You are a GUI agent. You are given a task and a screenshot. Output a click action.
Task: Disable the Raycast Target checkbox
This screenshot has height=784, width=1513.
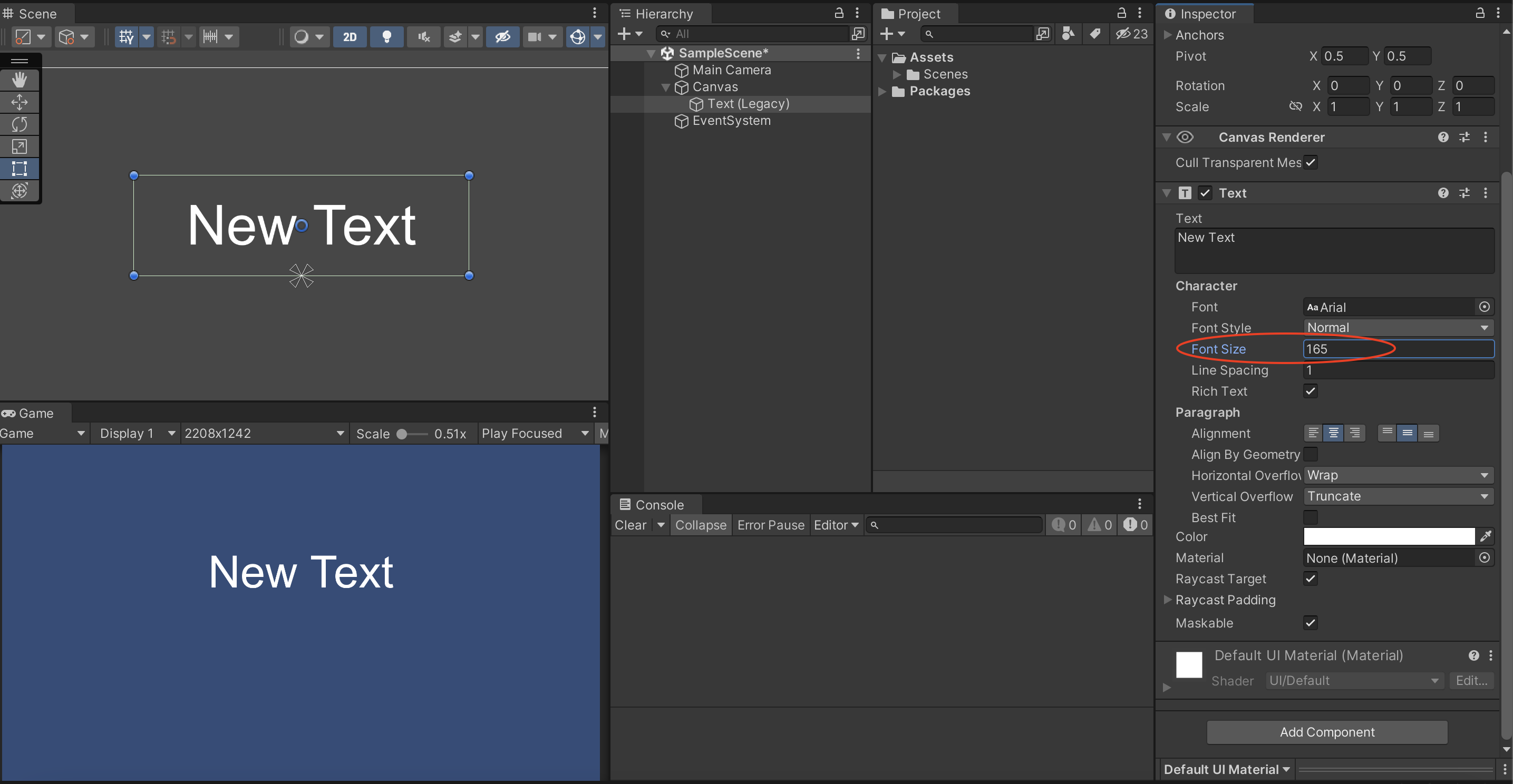(x=1311, y=579)
